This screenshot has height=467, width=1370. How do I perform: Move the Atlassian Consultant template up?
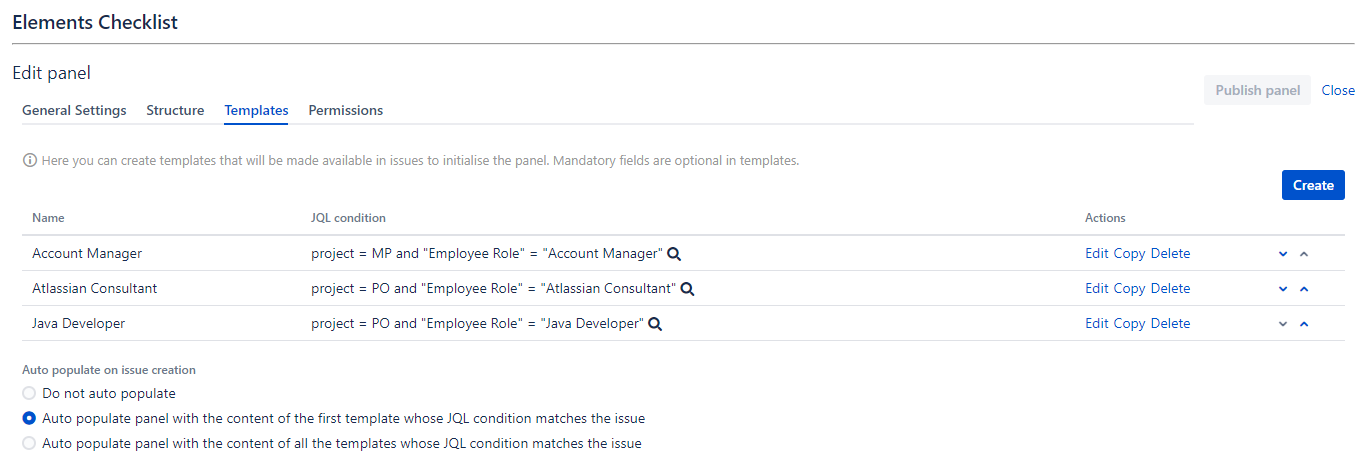(x=1304, y=289)
